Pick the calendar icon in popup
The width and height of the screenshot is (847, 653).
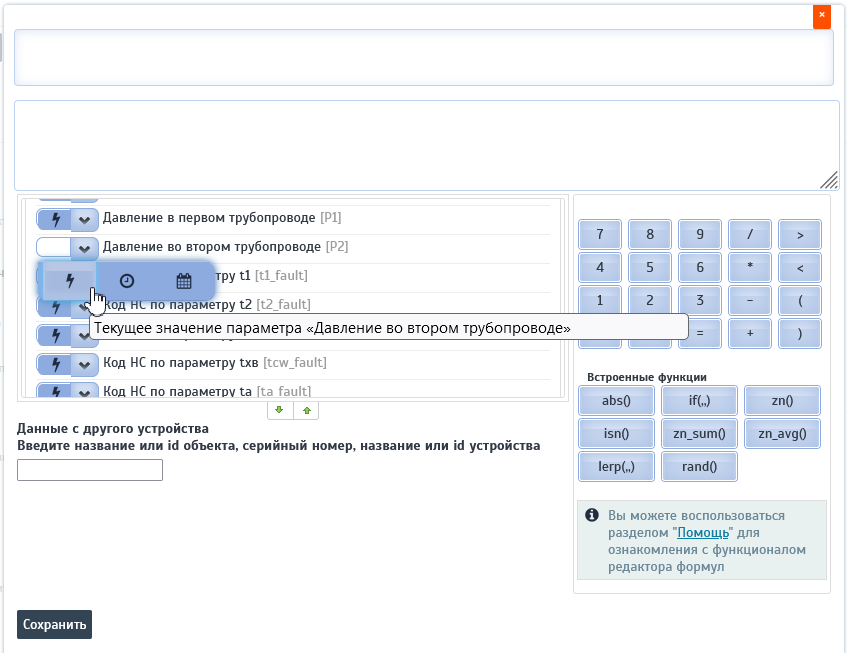tap(184, 281)
